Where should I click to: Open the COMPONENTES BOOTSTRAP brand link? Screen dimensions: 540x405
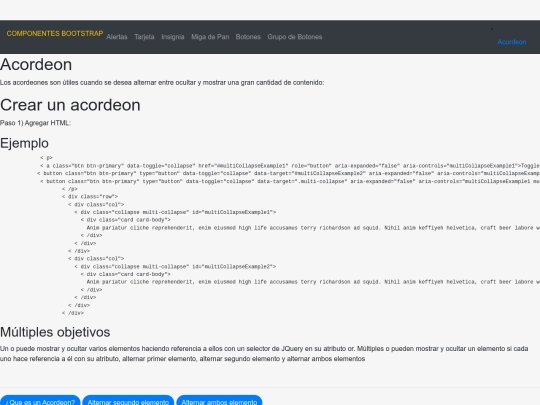pos(55,33)
